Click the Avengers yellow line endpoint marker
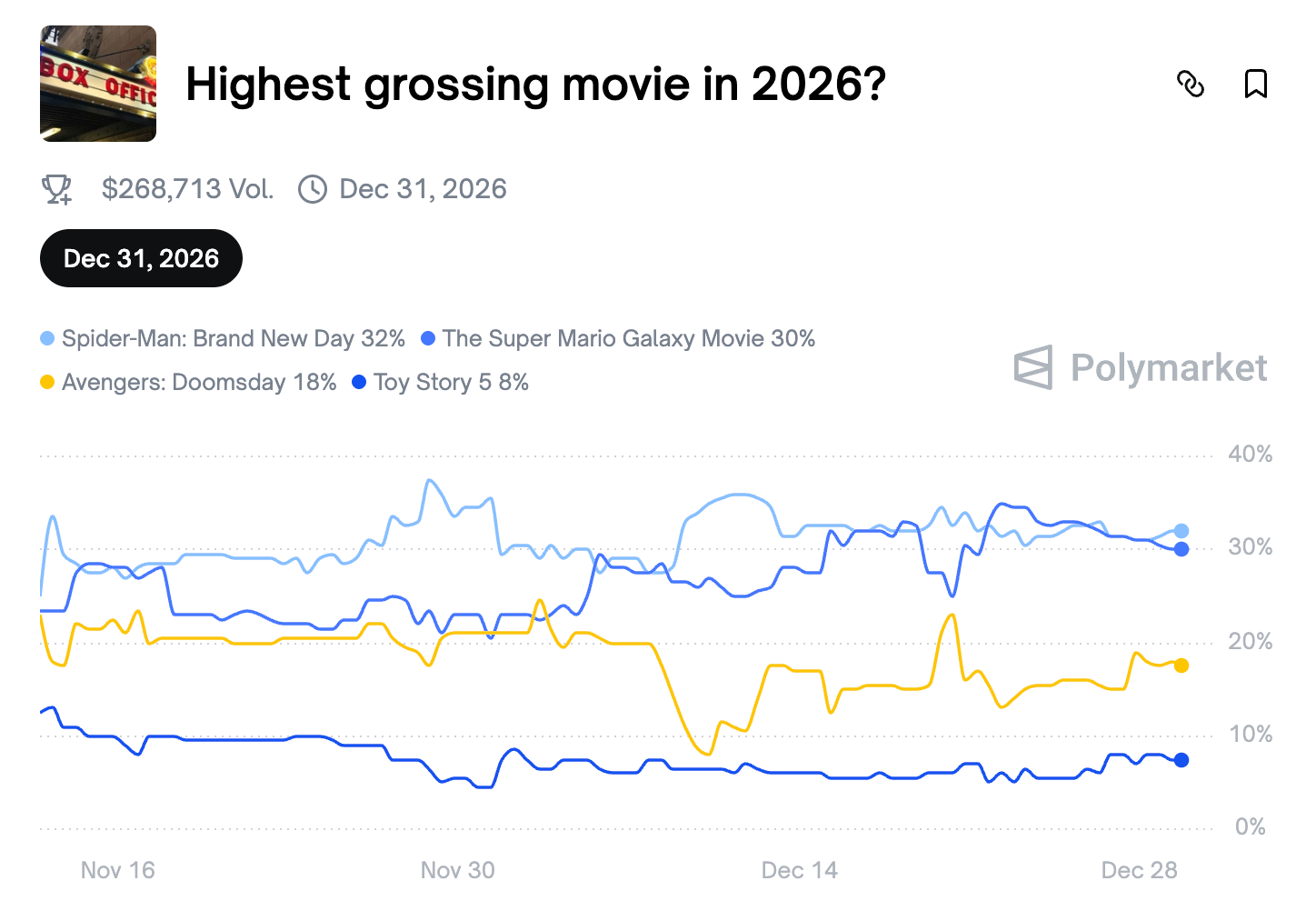The height and width of the screenshot is (911, 1316). [x=1181, y=666]
